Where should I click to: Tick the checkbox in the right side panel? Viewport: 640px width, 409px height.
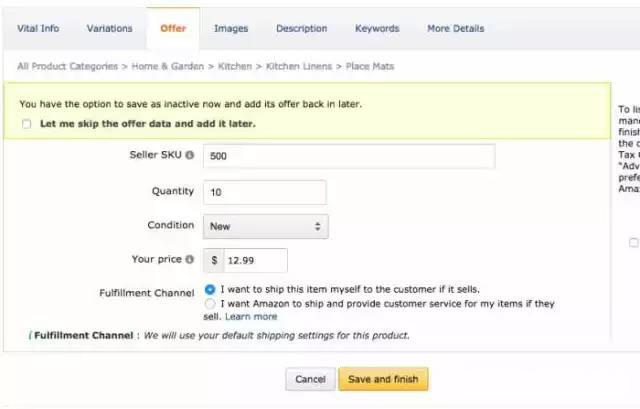coord(633,242)
